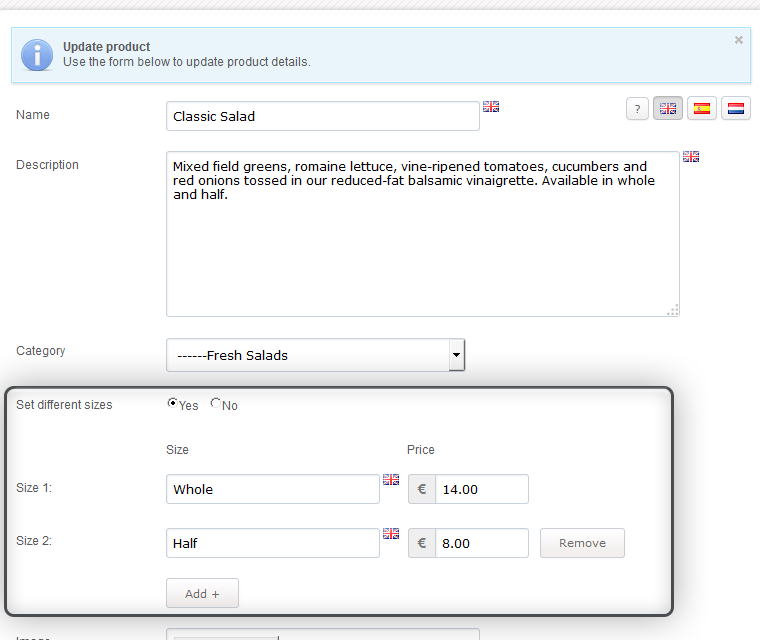
Task: Select Yes for Set different sizes
Action: tap(172, 403)
